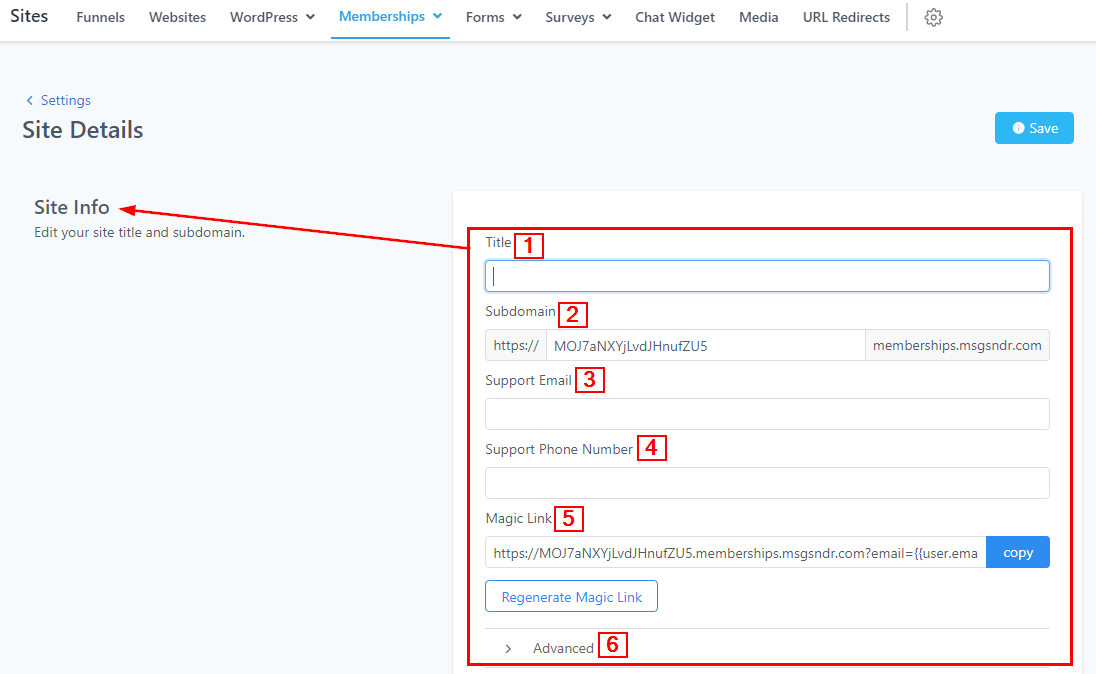Open the Memberships dropdown menu

point(390,17)
